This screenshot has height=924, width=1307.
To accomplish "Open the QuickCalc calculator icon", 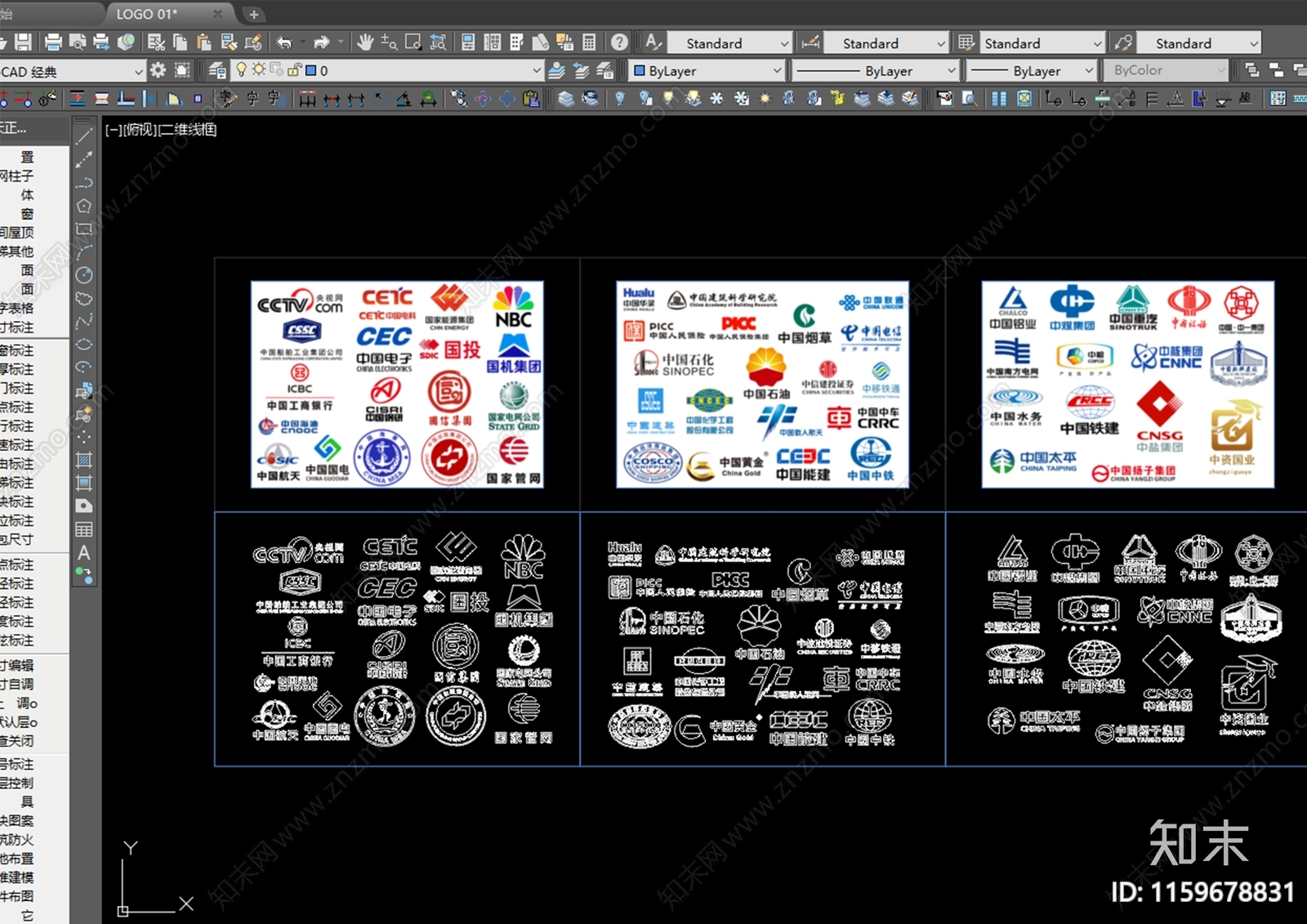I will point(590,42).
